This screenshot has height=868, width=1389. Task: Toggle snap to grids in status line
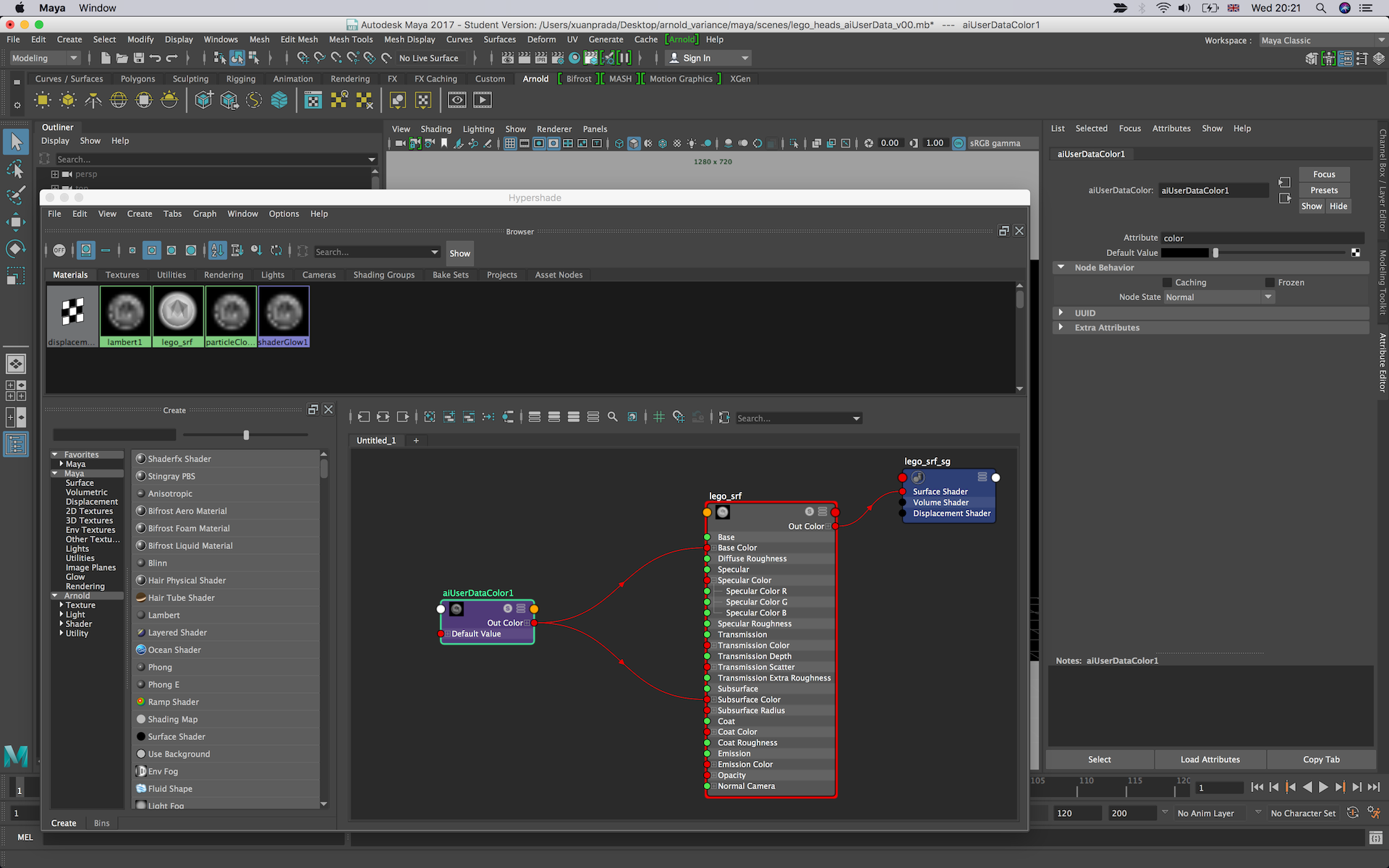pyautogui.click(x=303, y=58)
